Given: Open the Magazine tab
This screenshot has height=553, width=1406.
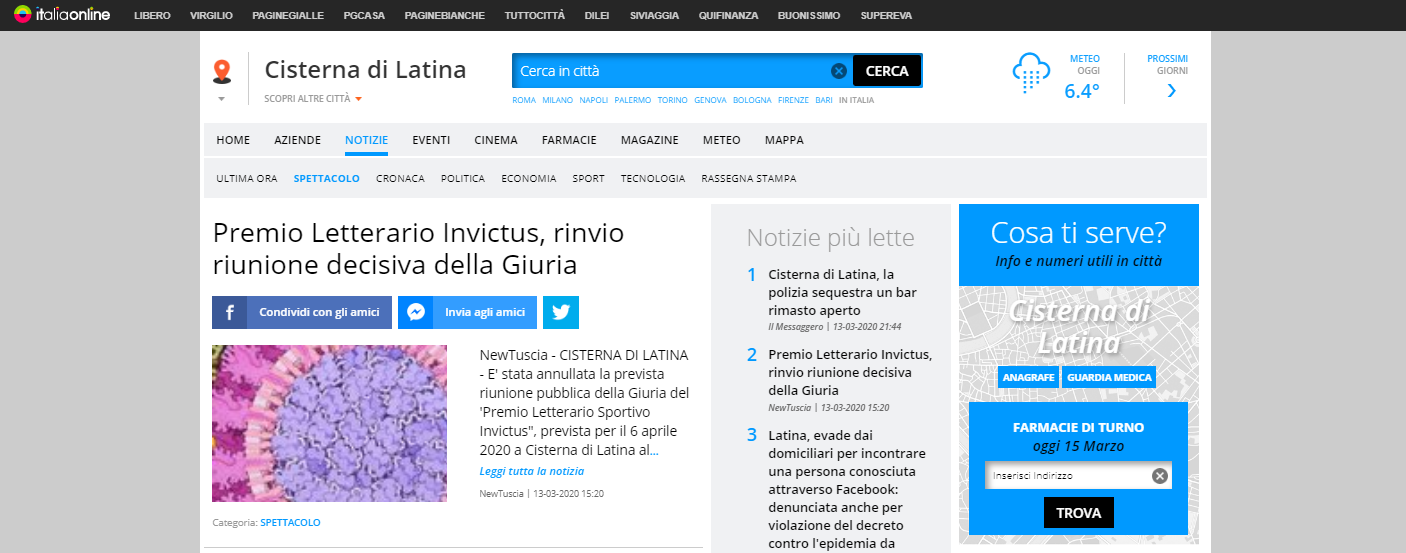Looking at the screenshot, I should pyautogui.click(x=649, y=140).
